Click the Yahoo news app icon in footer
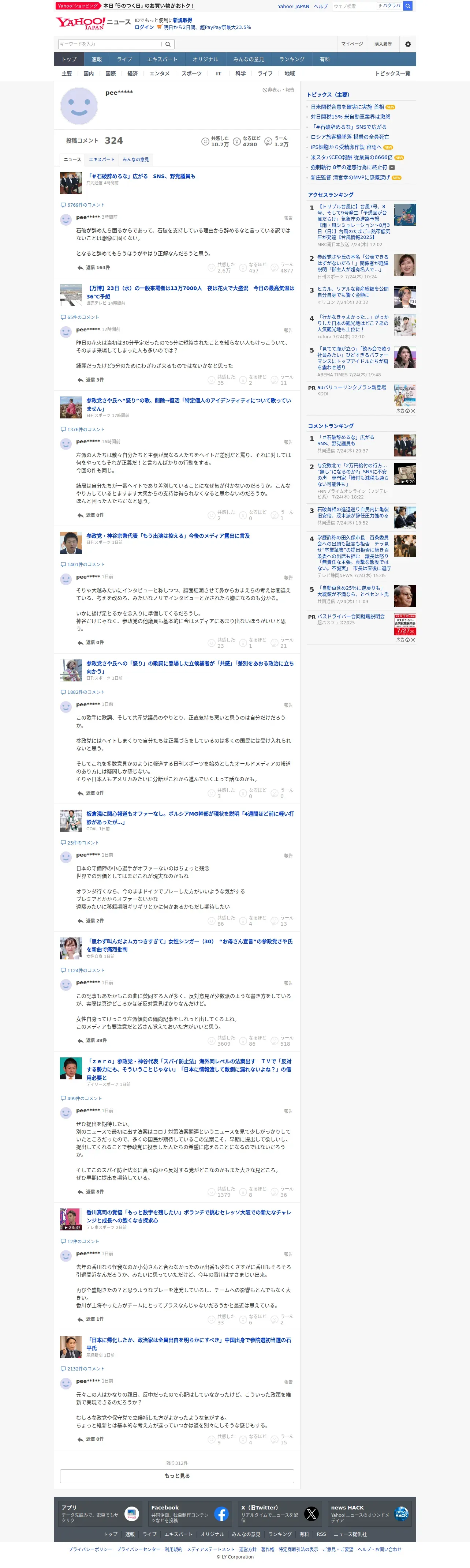The width and height of the screenshot is (470, 1568). tap(131, 1514)
